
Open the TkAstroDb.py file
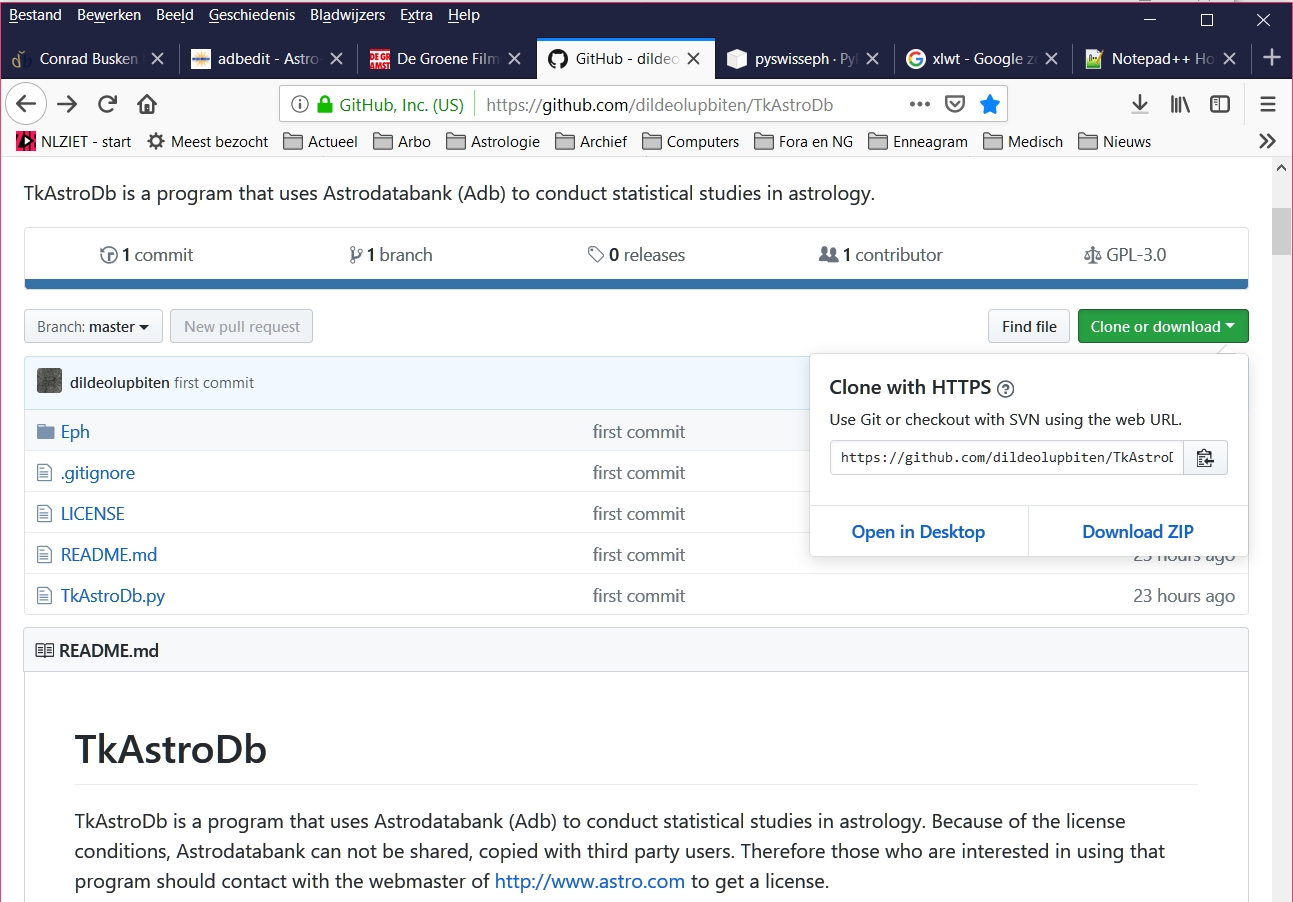click(112, 595)
